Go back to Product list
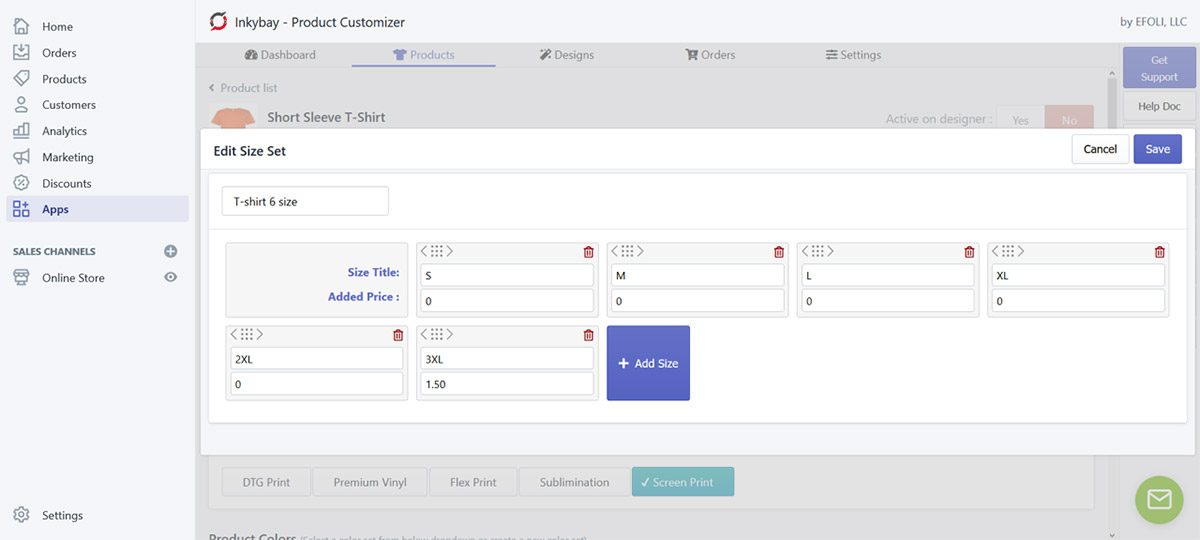 [x=242, y=88]
